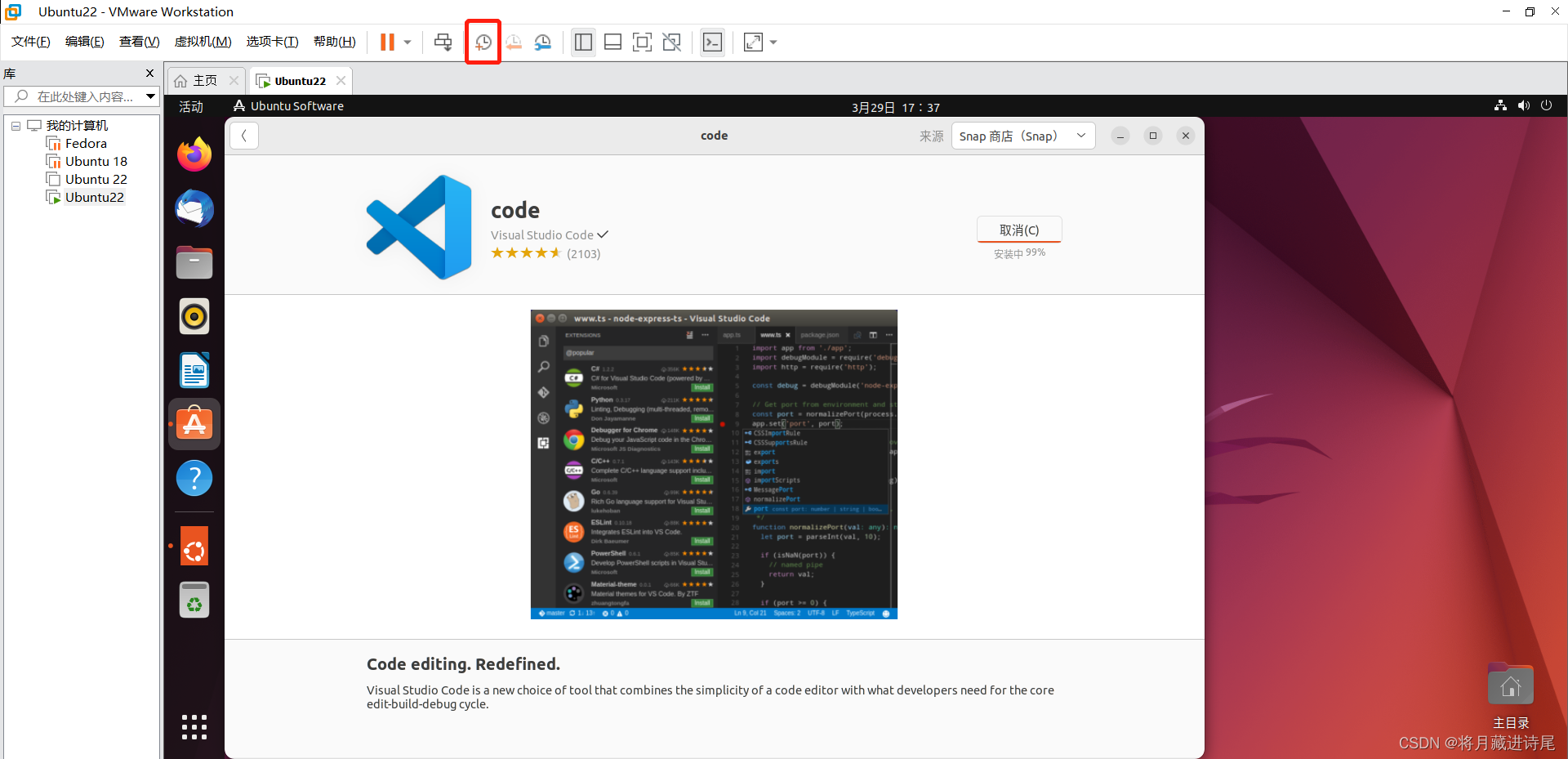Enter full screen mode
The height and width of the screenshot is (759, 1568).
click(x=643, y=42)
